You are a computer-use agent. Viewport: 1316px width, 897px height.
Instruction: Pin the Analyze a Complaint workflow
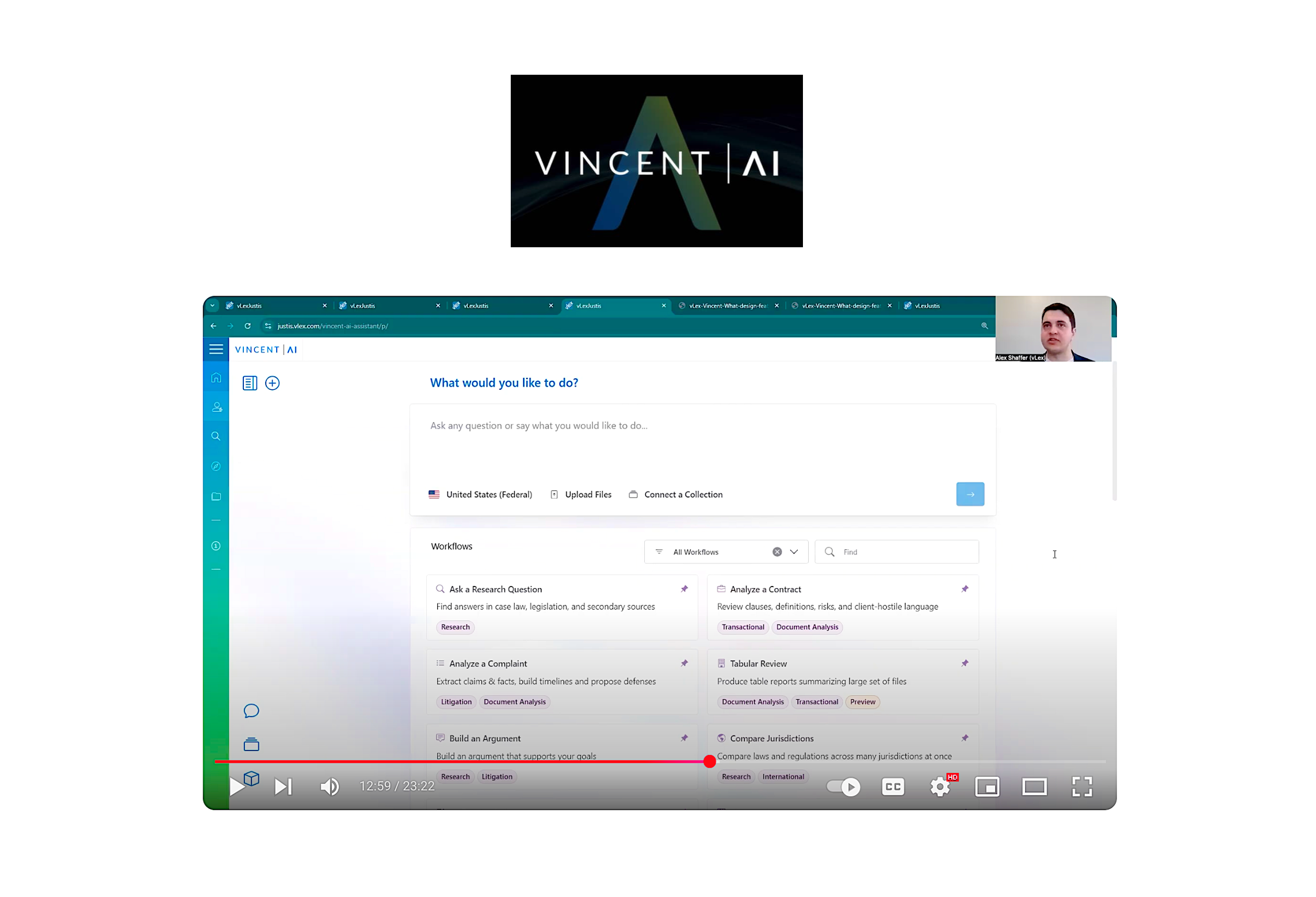(x=684, y=664)
